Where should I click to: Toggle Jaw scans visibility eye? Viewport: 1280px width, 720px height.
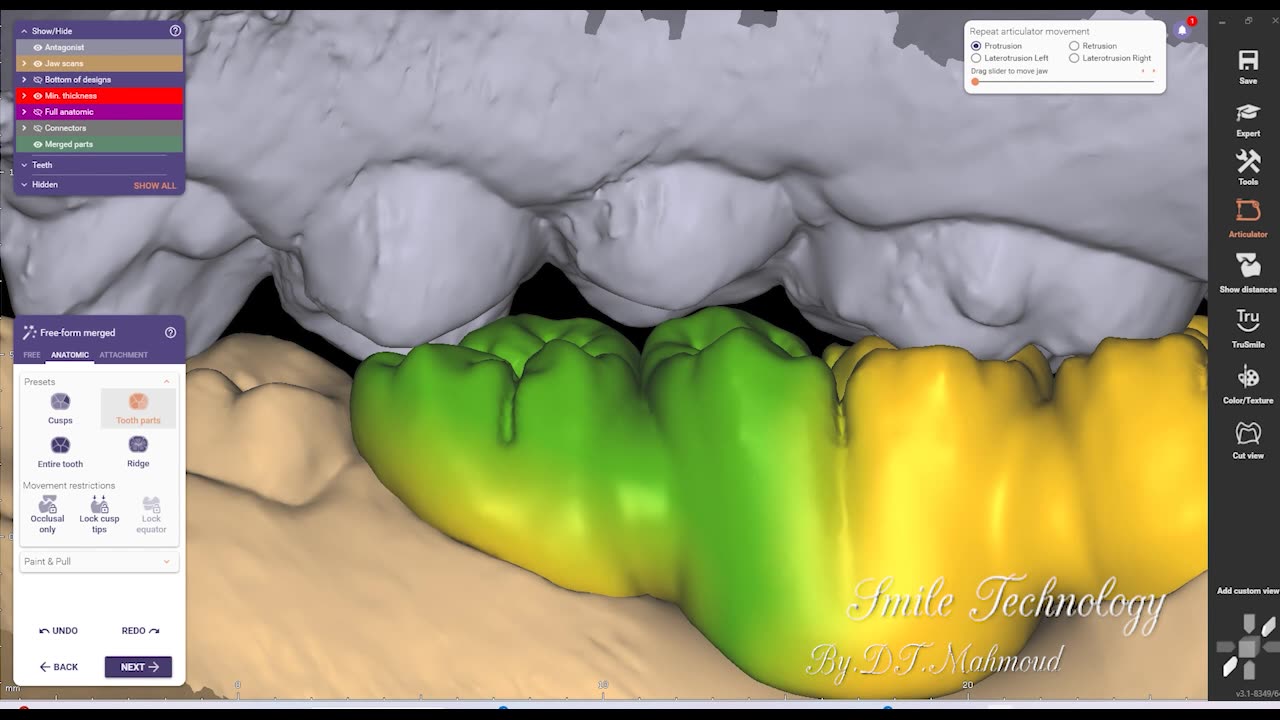[x=38, y=63]
